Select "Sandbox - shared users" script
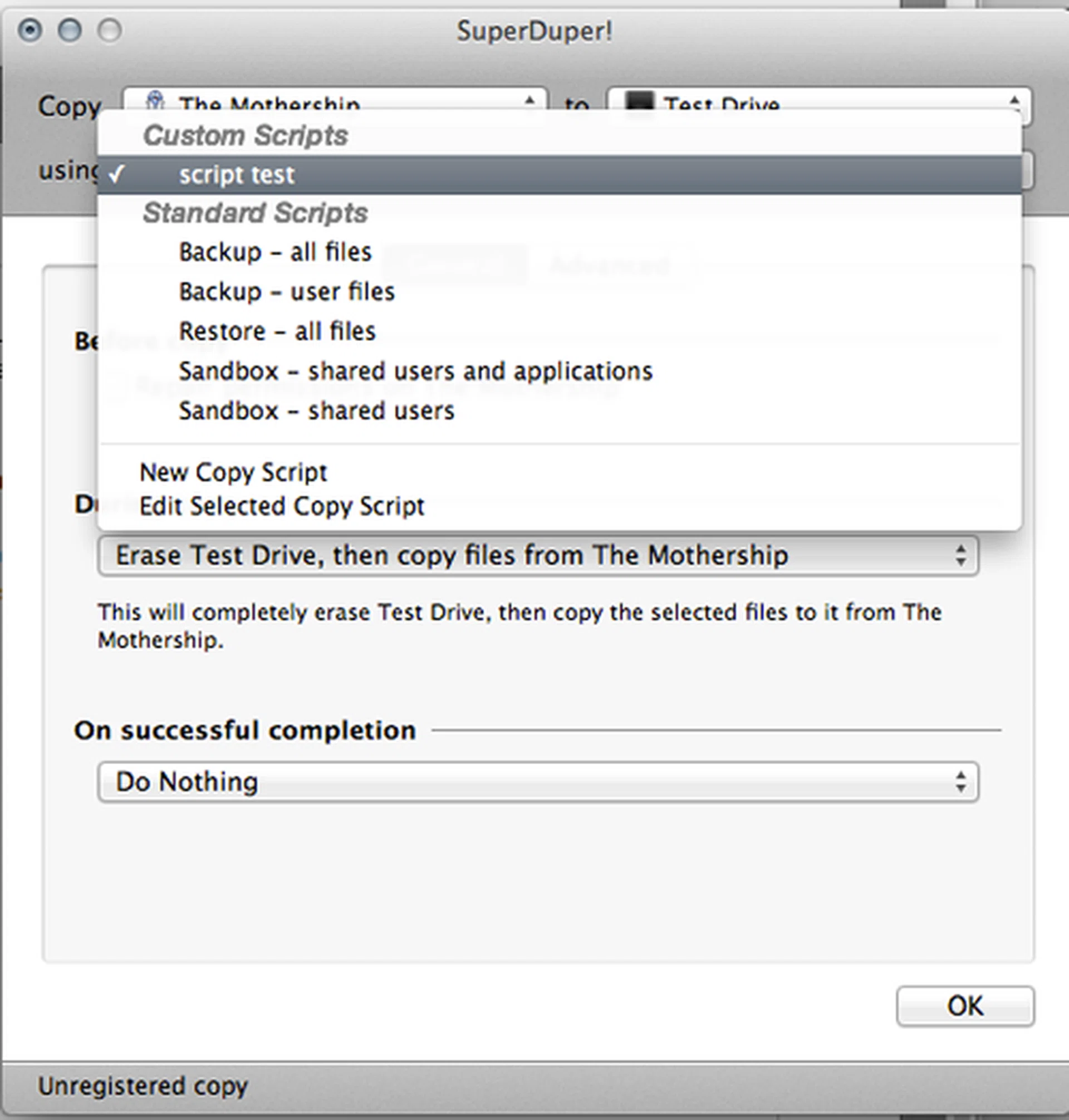The width and height of the screenshot is (1069, 1120). click(317, 410)
